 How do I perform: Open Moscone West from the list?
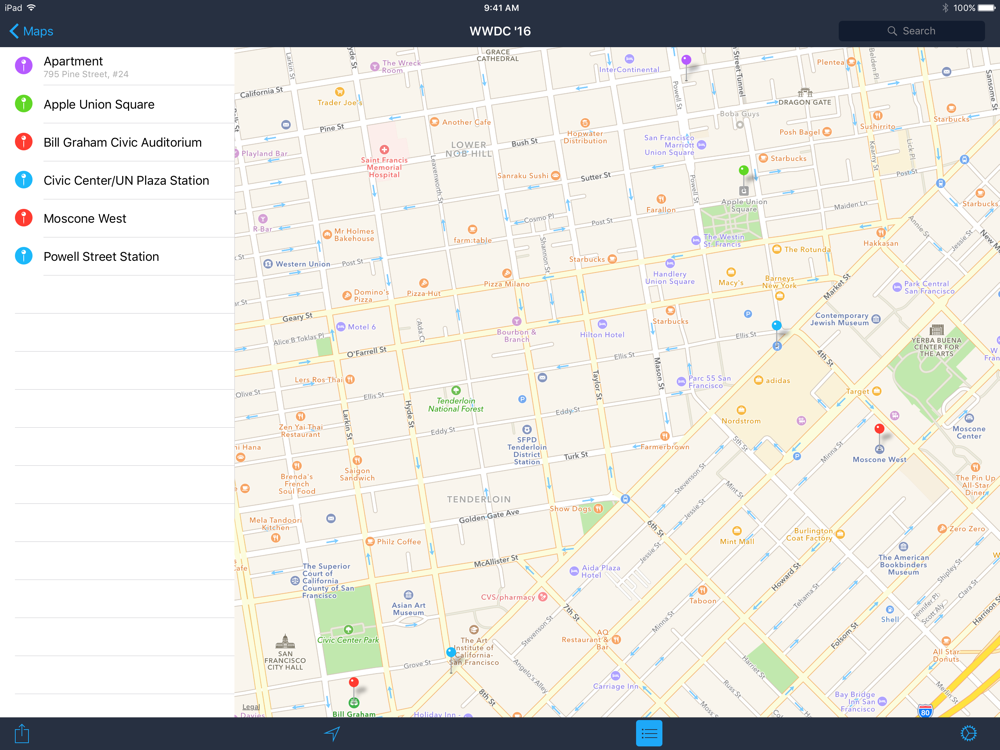tap(117, 218)
